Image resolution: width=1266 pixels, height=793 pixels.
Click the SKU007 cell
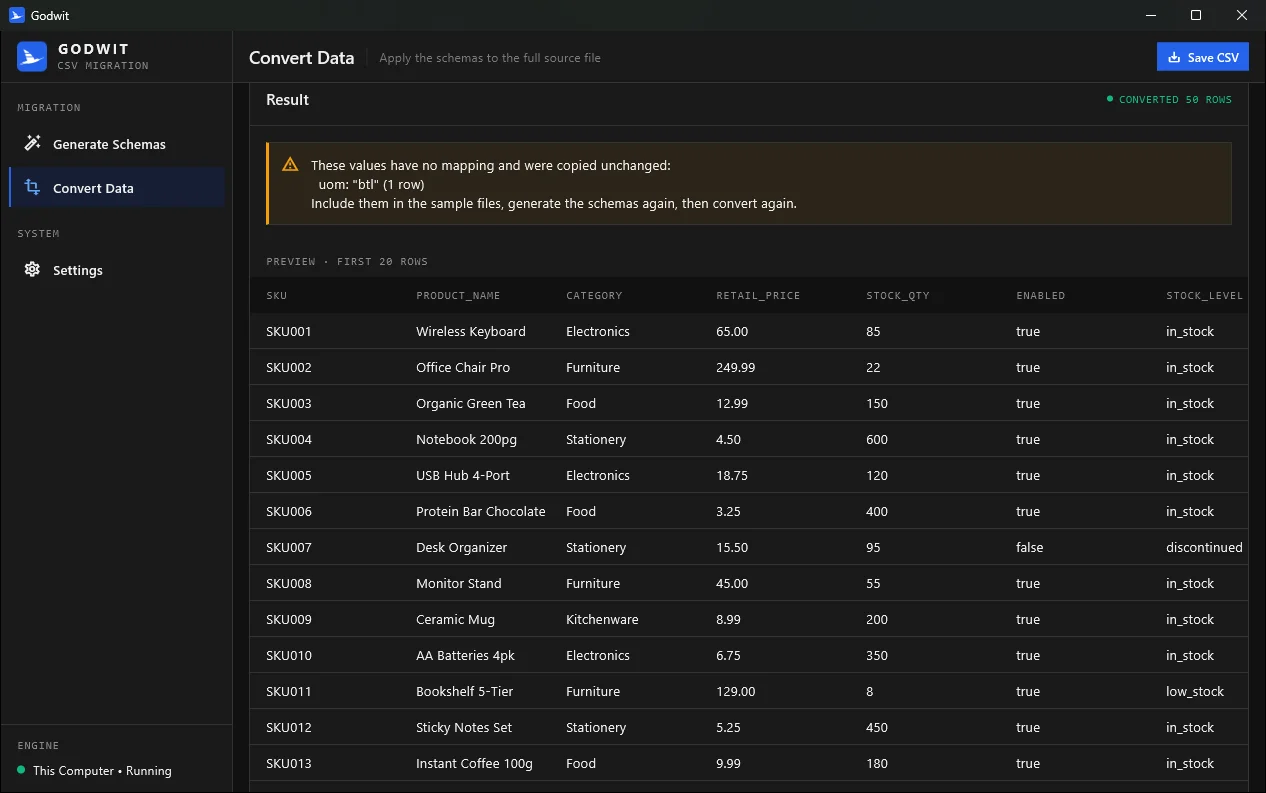(289, 547)
